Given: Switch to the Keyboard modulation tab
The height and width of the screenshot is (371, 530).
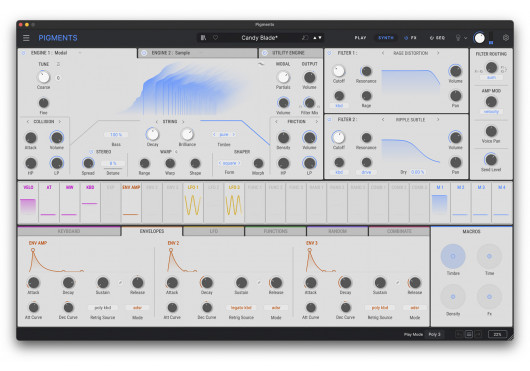Looking at the screenshot, I should (69, 231).
